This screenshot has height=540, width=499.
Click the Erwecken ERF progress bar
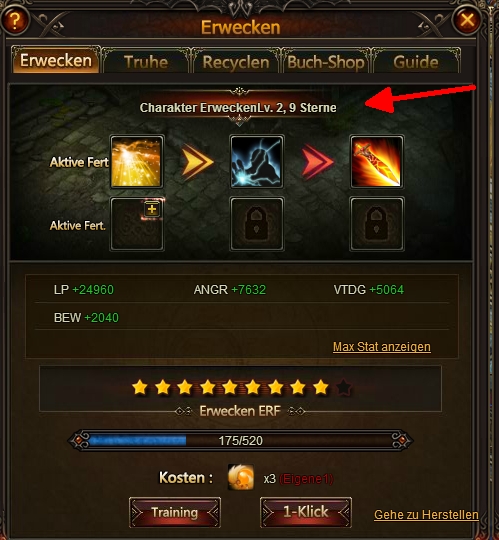(241, 440)
